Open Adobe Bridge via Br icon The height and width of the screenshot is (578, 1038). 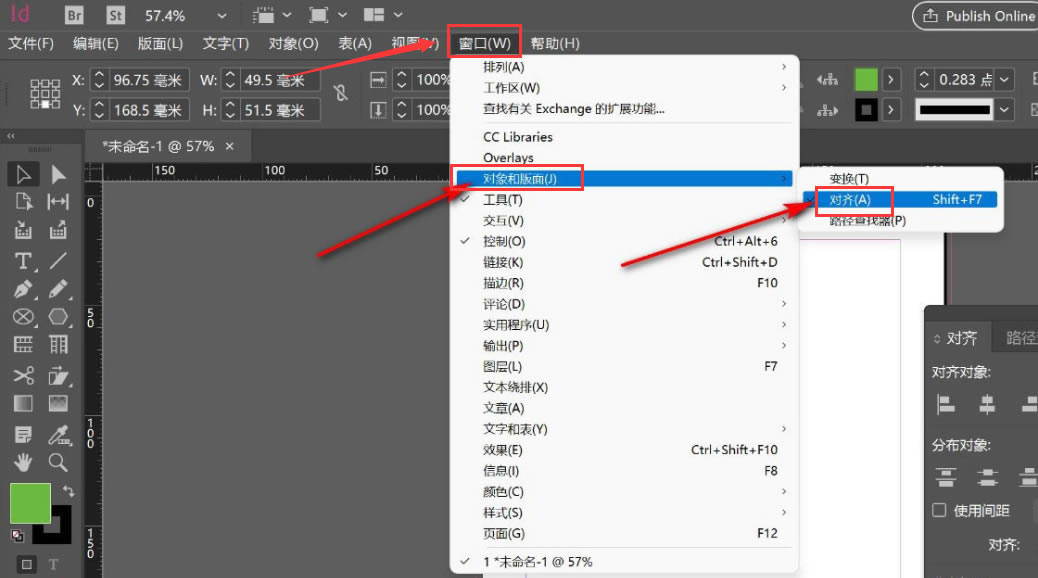pos(74,15)
